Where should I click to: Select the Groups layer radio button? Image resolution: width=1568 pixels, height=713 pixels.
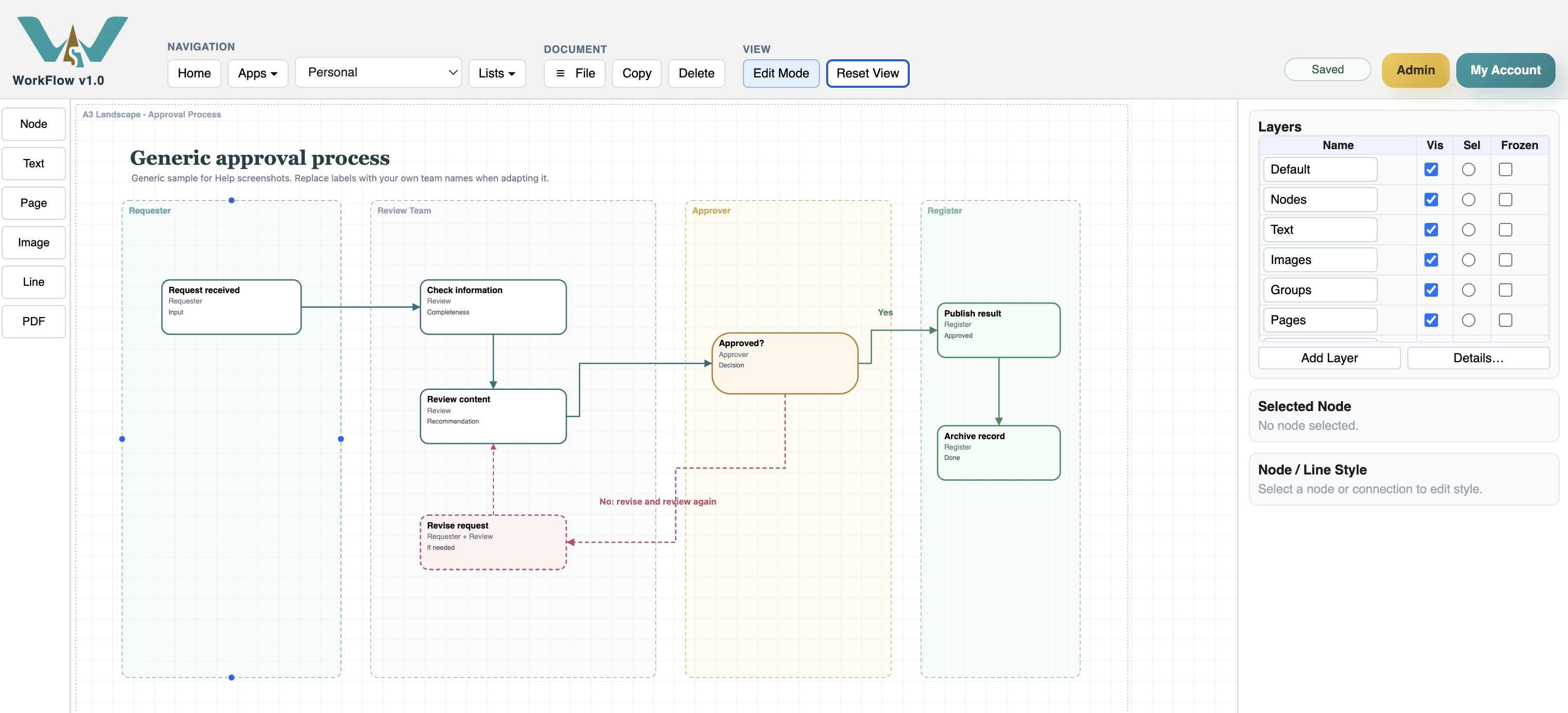tap(1468, 290)
